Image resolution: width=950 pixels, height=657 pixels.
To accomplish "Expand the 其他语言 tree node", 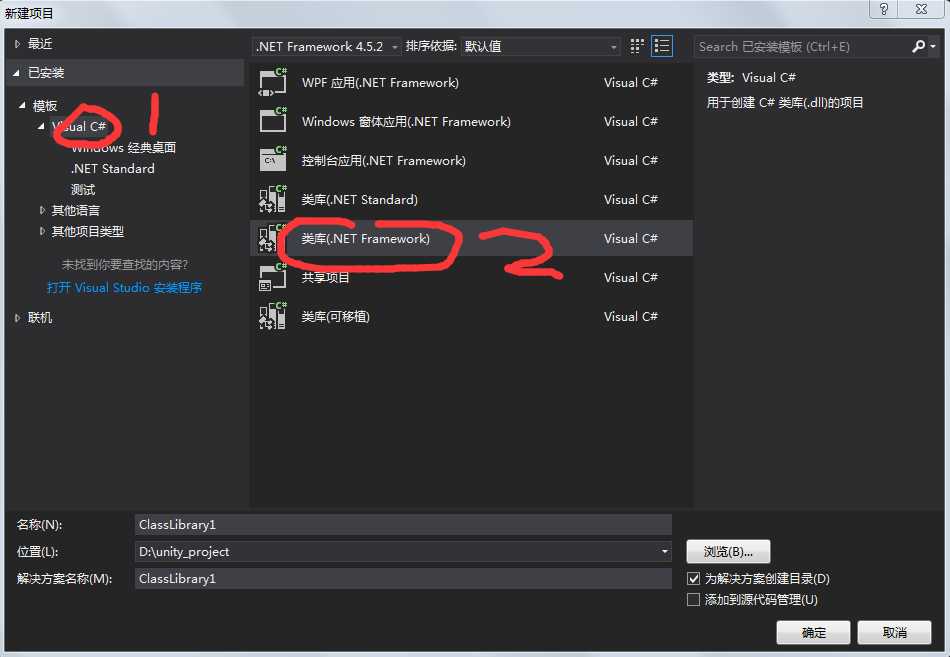I will tap(42, 210).
